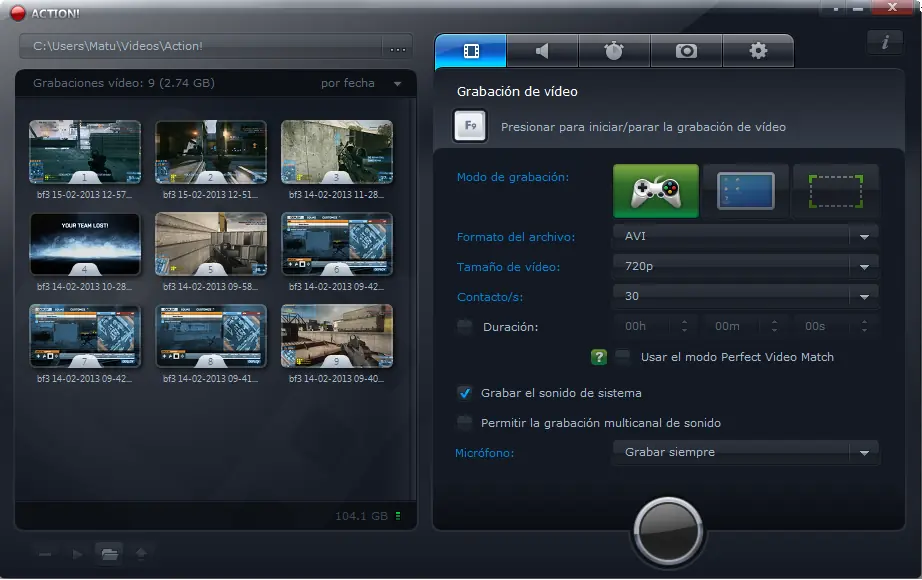The image size is (922, 580).
Task: Play the selected recording
Action: click(77, 554)
